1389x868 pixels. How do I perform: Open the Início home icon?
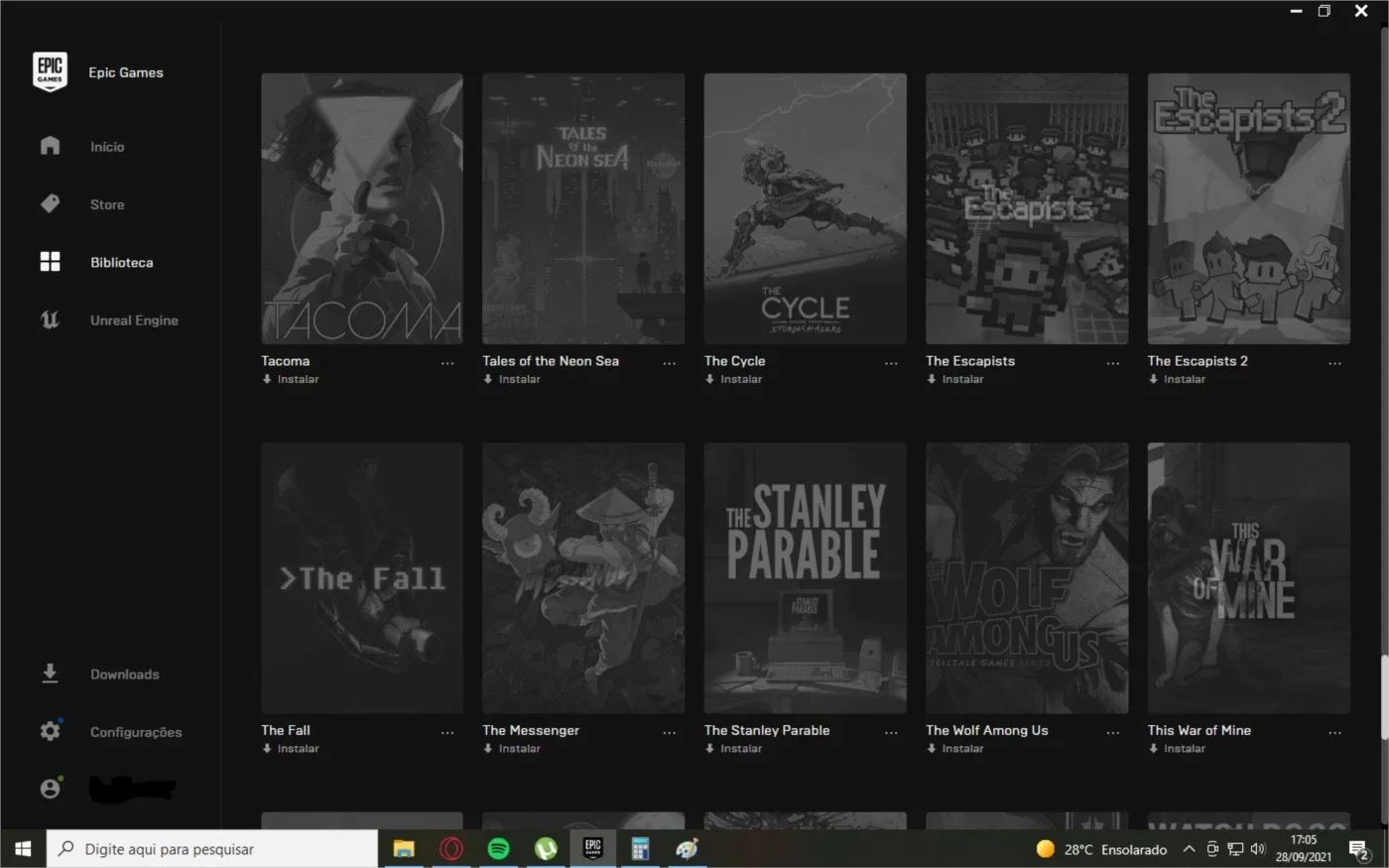click(x=50, y=146)
